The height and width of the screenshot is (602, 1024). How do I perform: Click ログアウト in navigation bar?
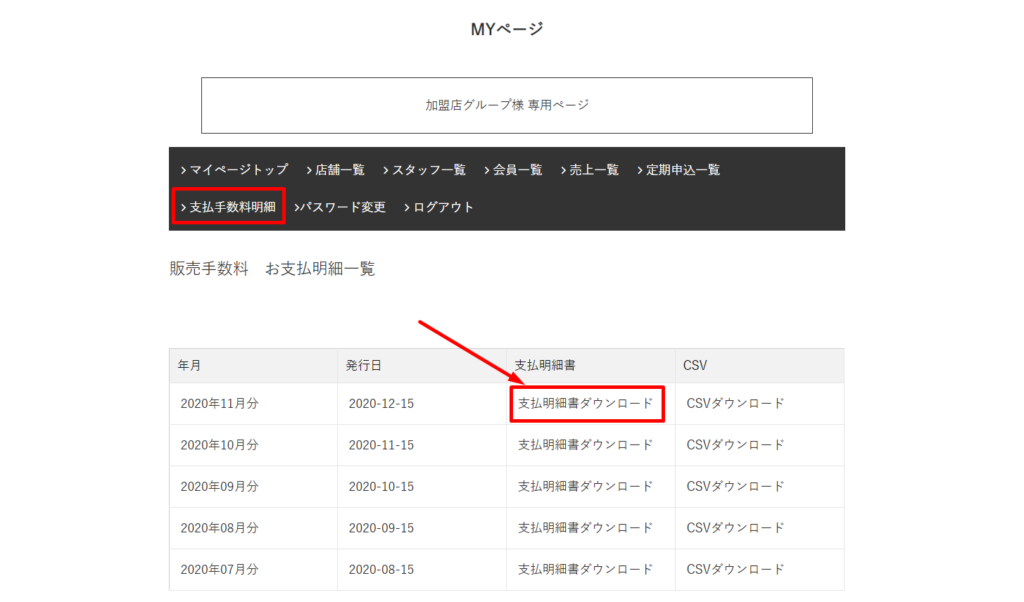tap(442, 207)
